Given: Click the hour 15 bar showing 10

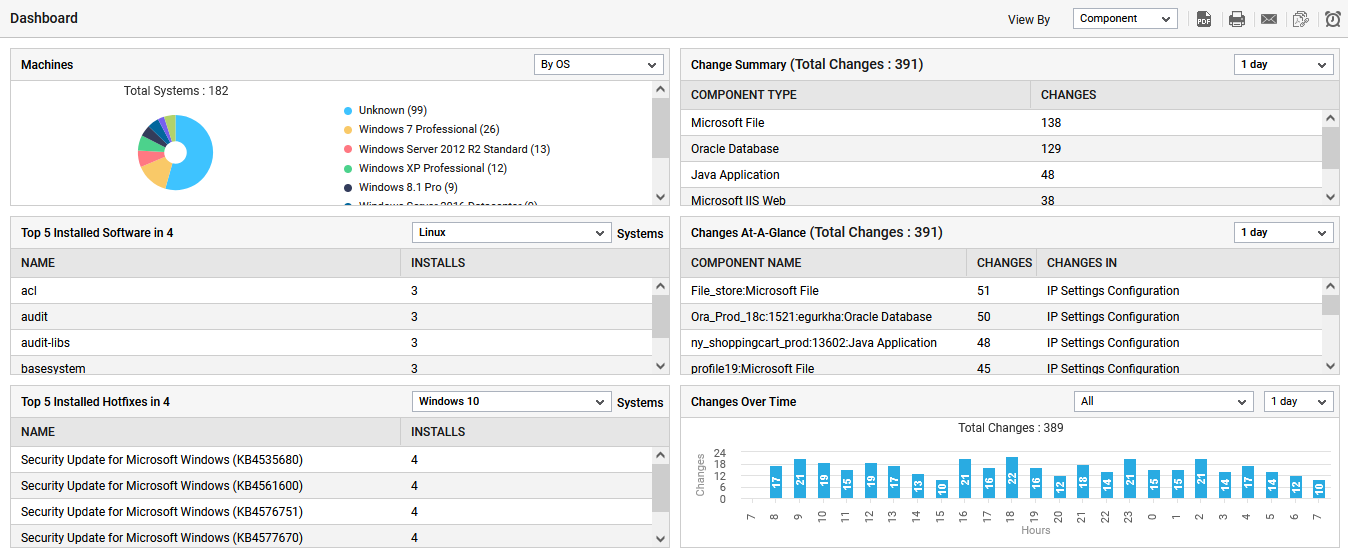Looking at the screenshot, I should (941, 490).
